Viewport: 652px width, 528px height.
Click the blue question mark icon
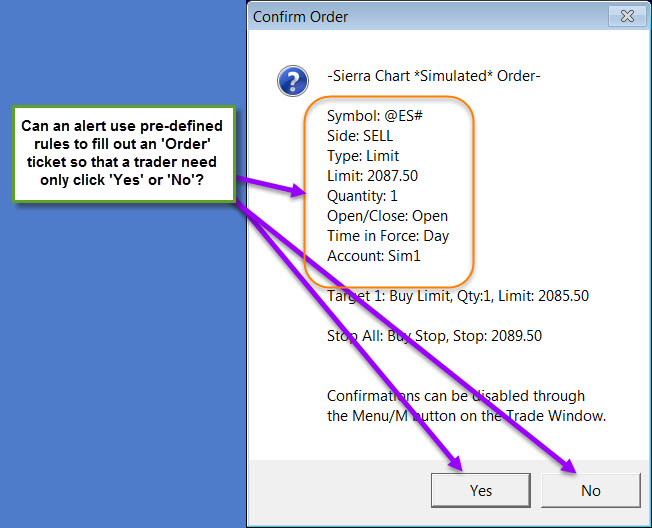click(x=293, y=81)
